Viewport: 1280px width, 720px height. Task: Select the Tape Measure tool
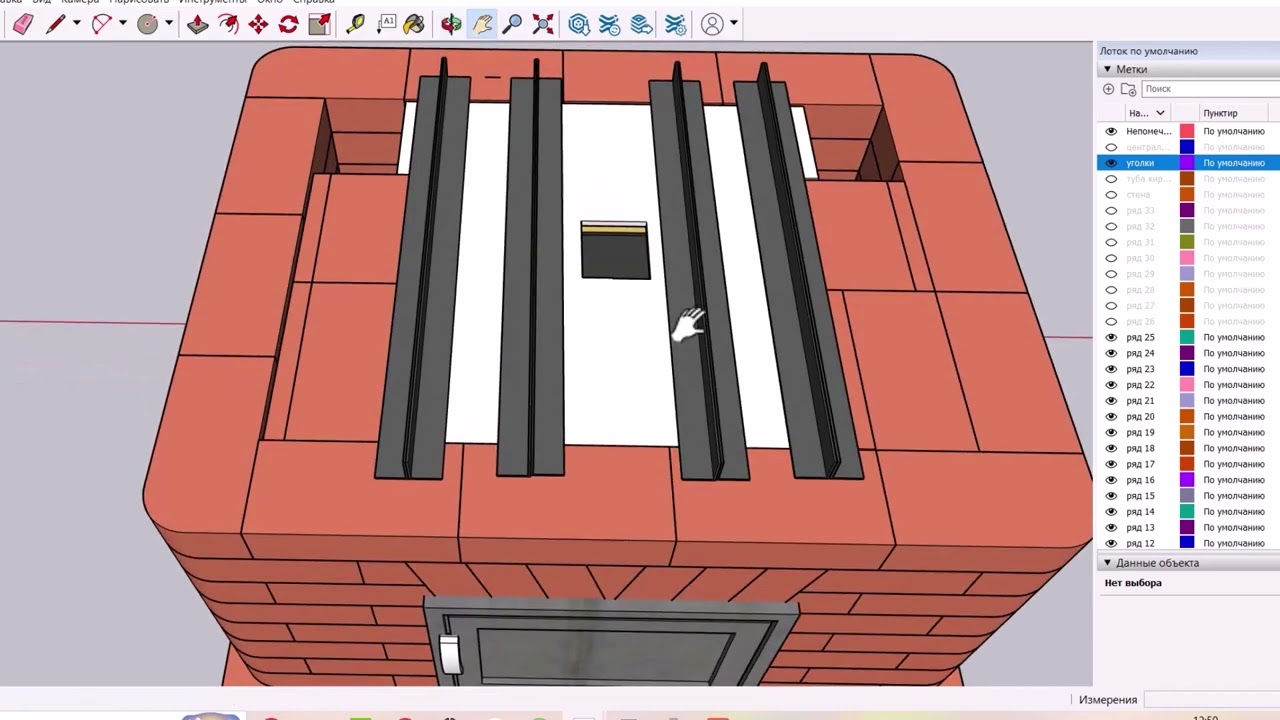[355, 24]
